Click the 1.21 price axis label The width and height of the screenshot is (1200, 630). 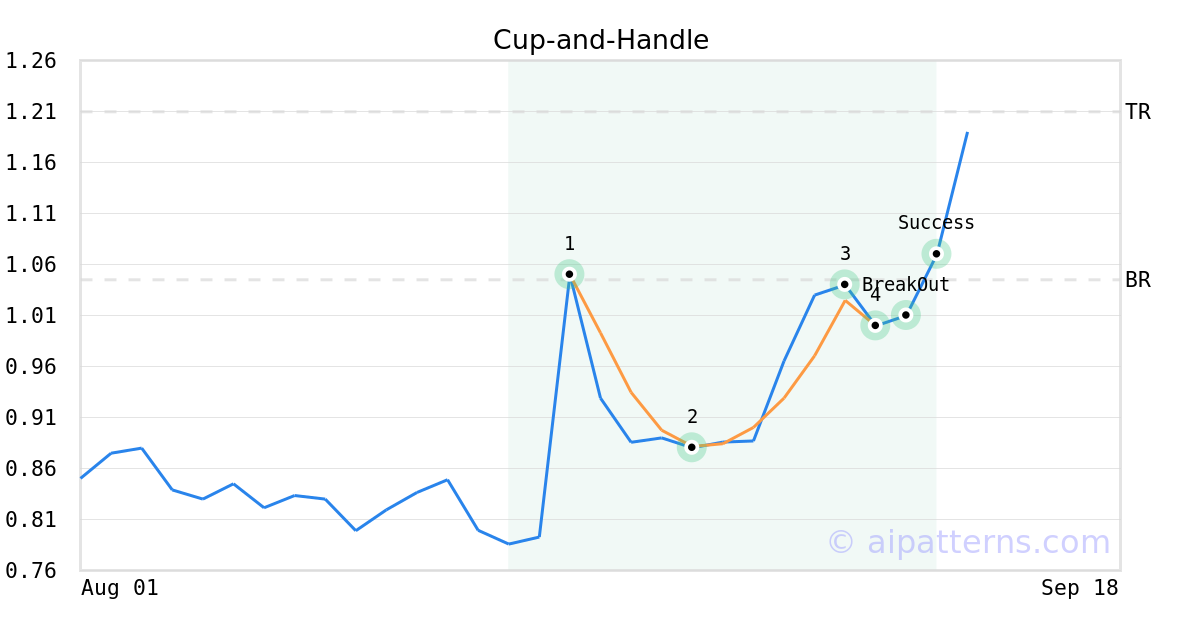click(x=31, y=112)
